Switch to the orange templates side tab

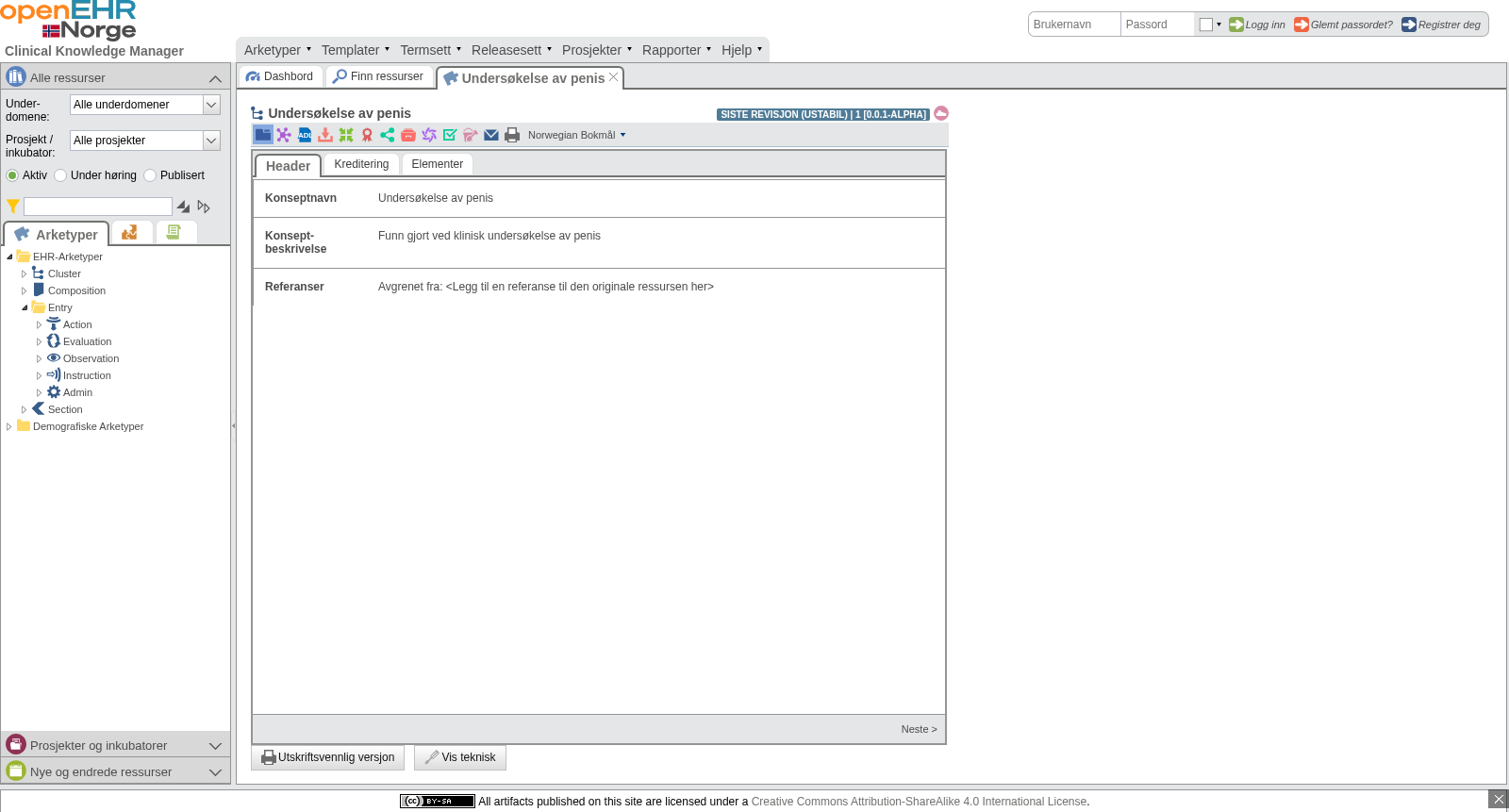(x=131, y=232)
